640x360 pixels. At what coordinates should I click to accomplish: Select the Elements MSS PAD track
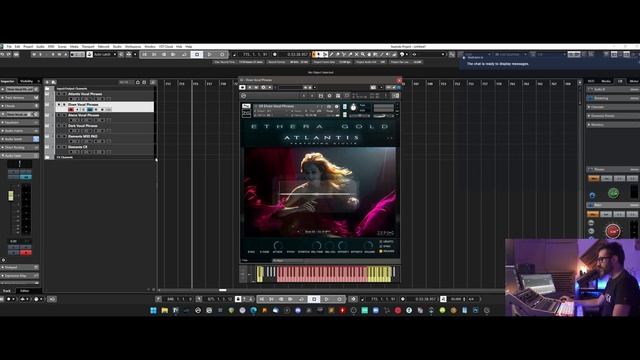coord(82,136)
